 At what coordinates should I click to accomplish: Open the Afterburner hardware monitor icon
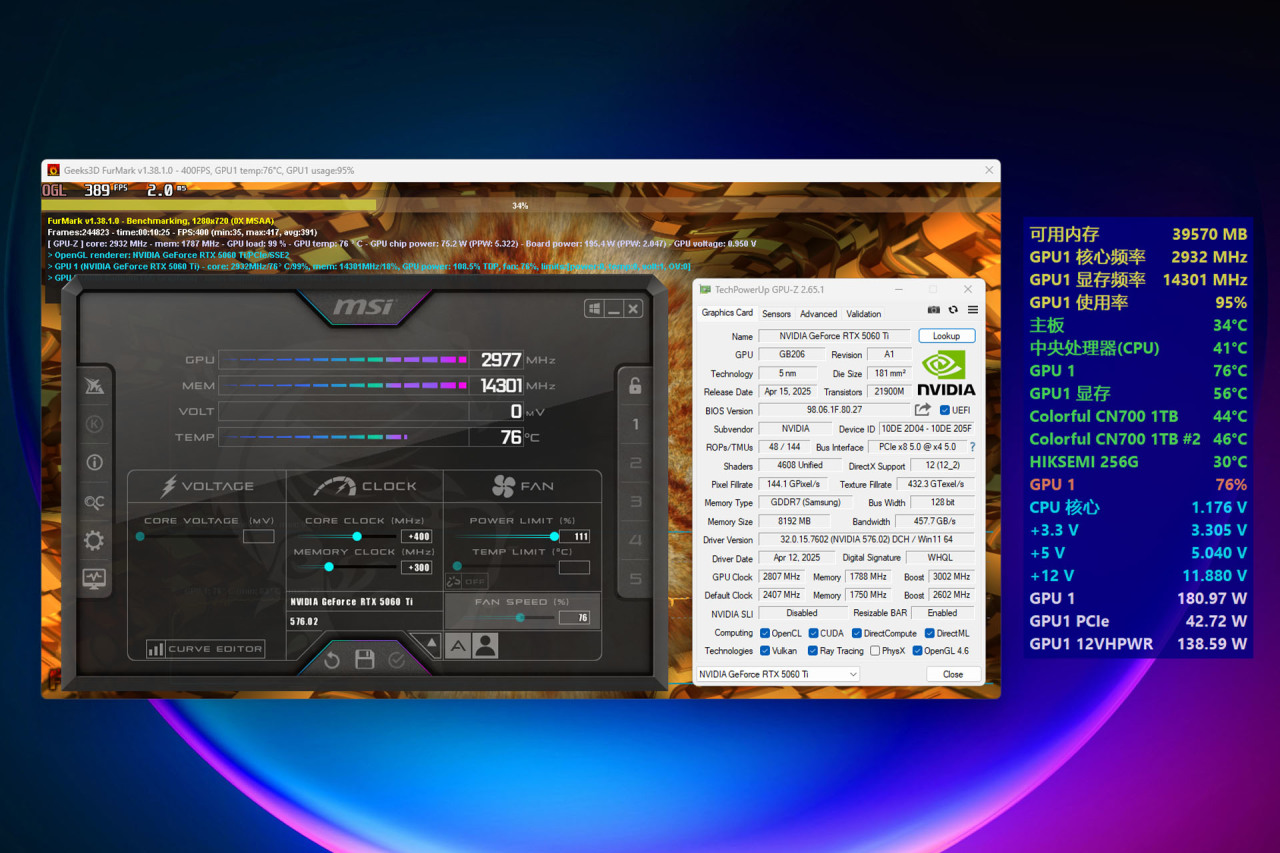coord(94,578)
